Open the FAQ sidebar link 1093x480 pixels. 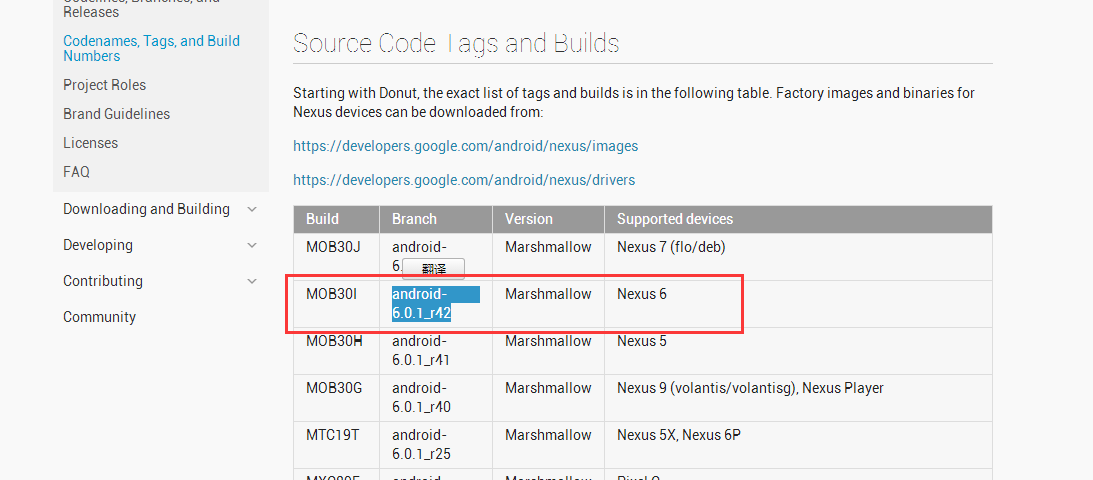click(76, 172)
